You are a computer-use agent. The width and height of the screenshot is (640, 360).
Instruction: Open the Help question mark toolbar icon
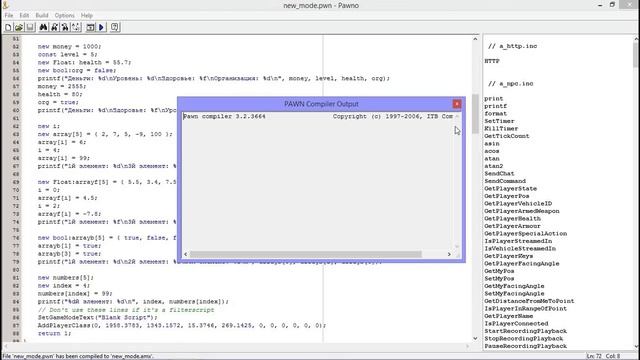click(x=115, y=27)
